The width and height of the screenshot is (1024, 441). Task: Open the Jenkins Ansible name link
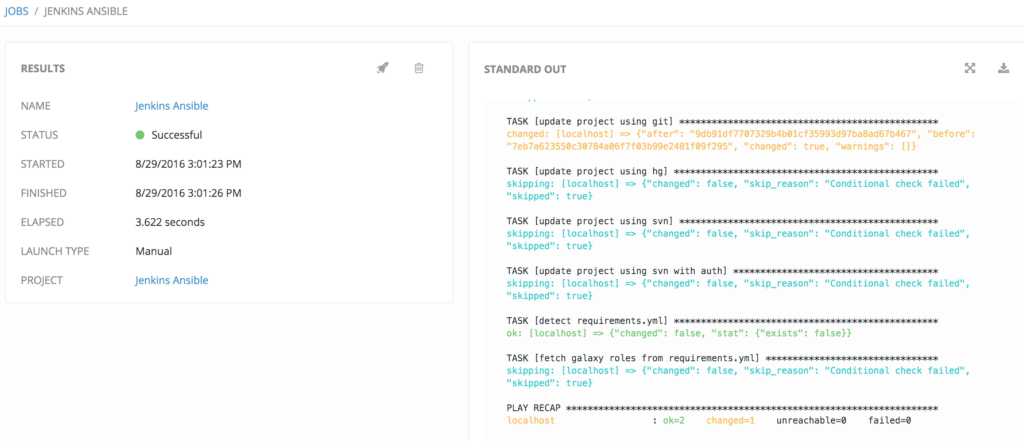172,106
